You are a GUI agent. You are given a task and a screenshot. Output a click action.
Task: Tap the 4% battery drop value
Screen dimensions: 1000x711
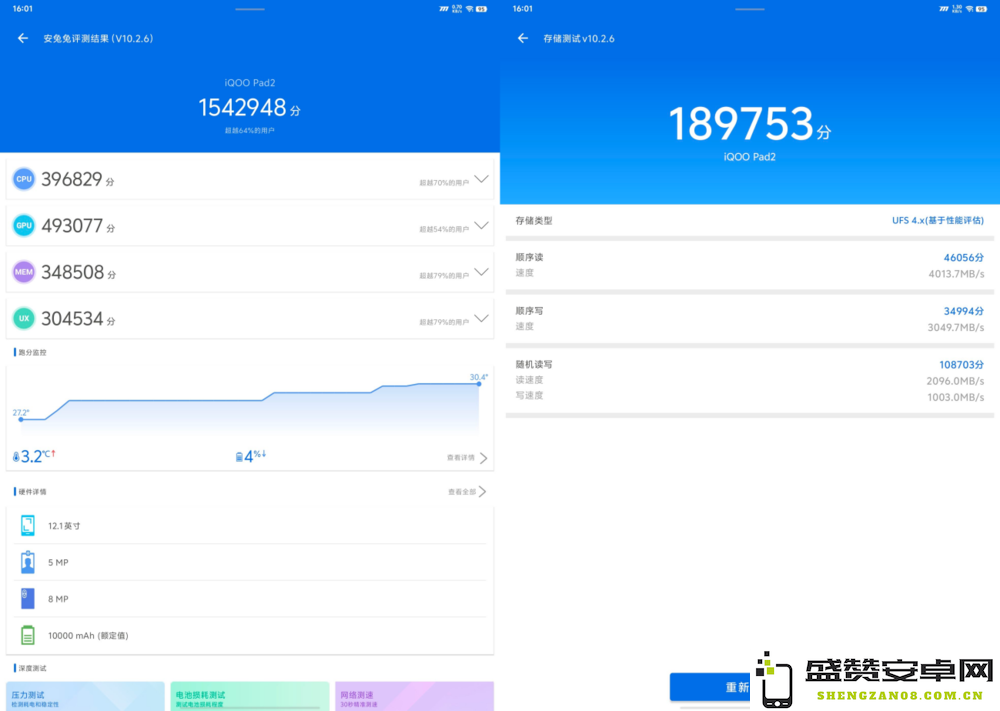point(254,456)
